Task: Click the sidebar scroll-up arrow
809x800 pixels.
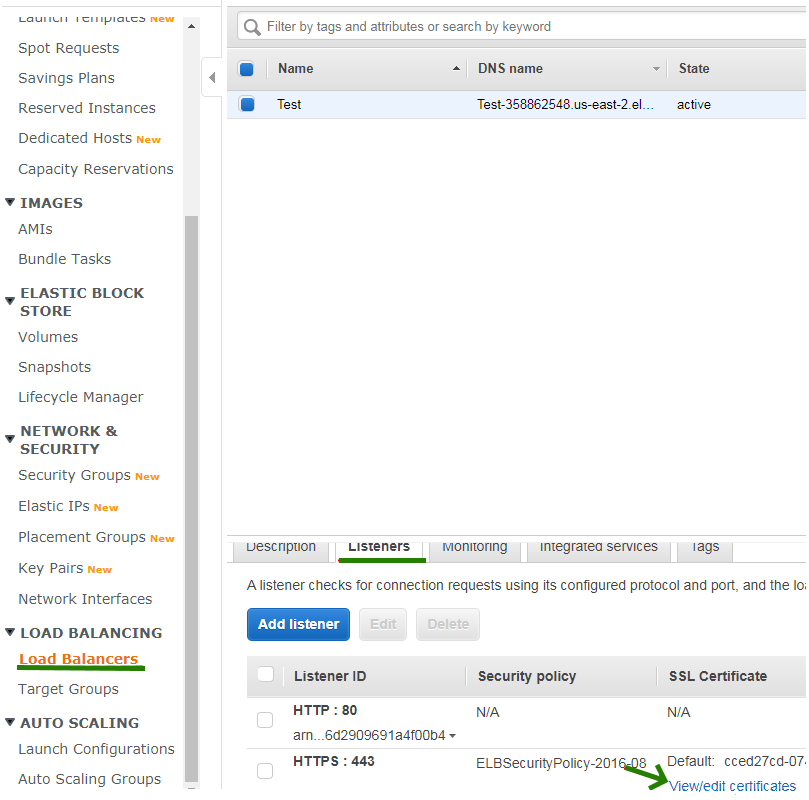Action: (191, 26)
